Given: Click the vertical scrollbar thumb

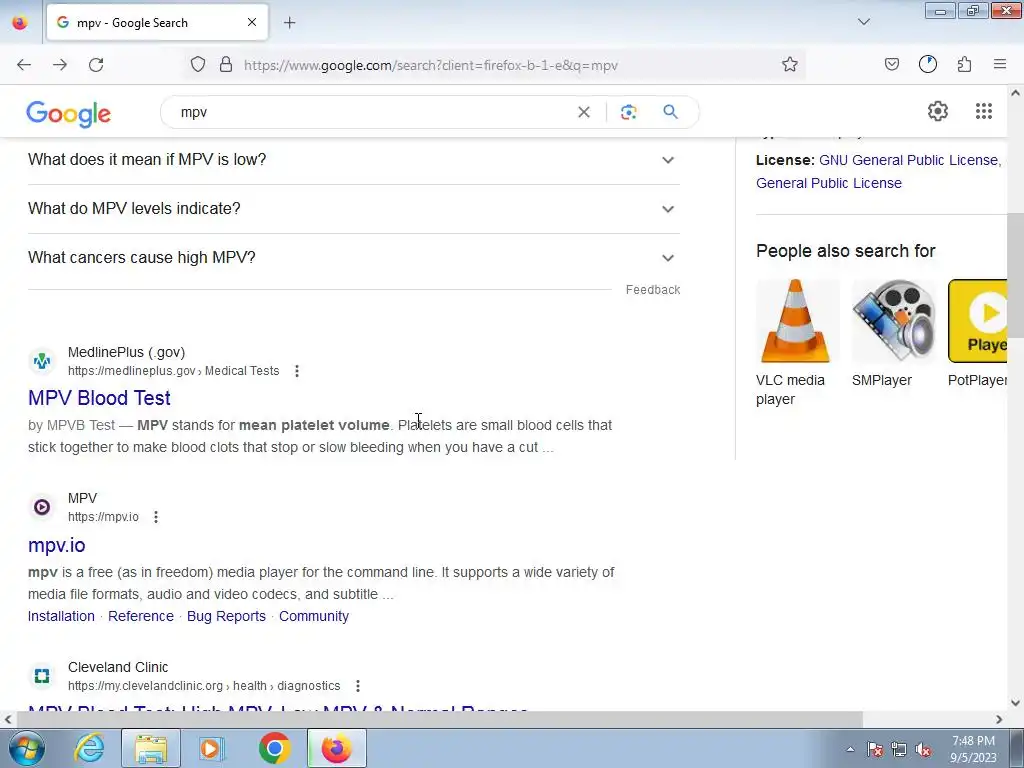Looking at the screenshot, I should (1015, 277).
